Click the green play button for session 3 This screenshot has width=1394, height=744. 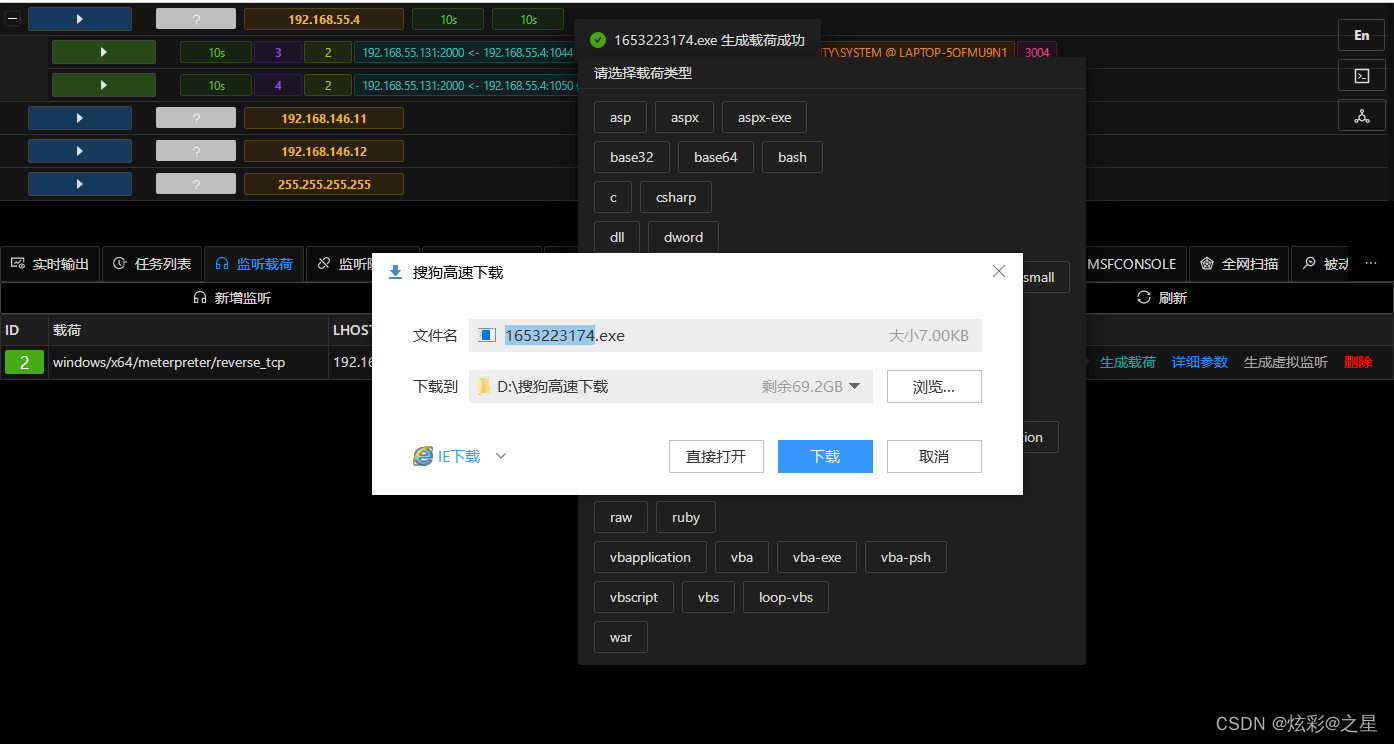coord(104,52)
